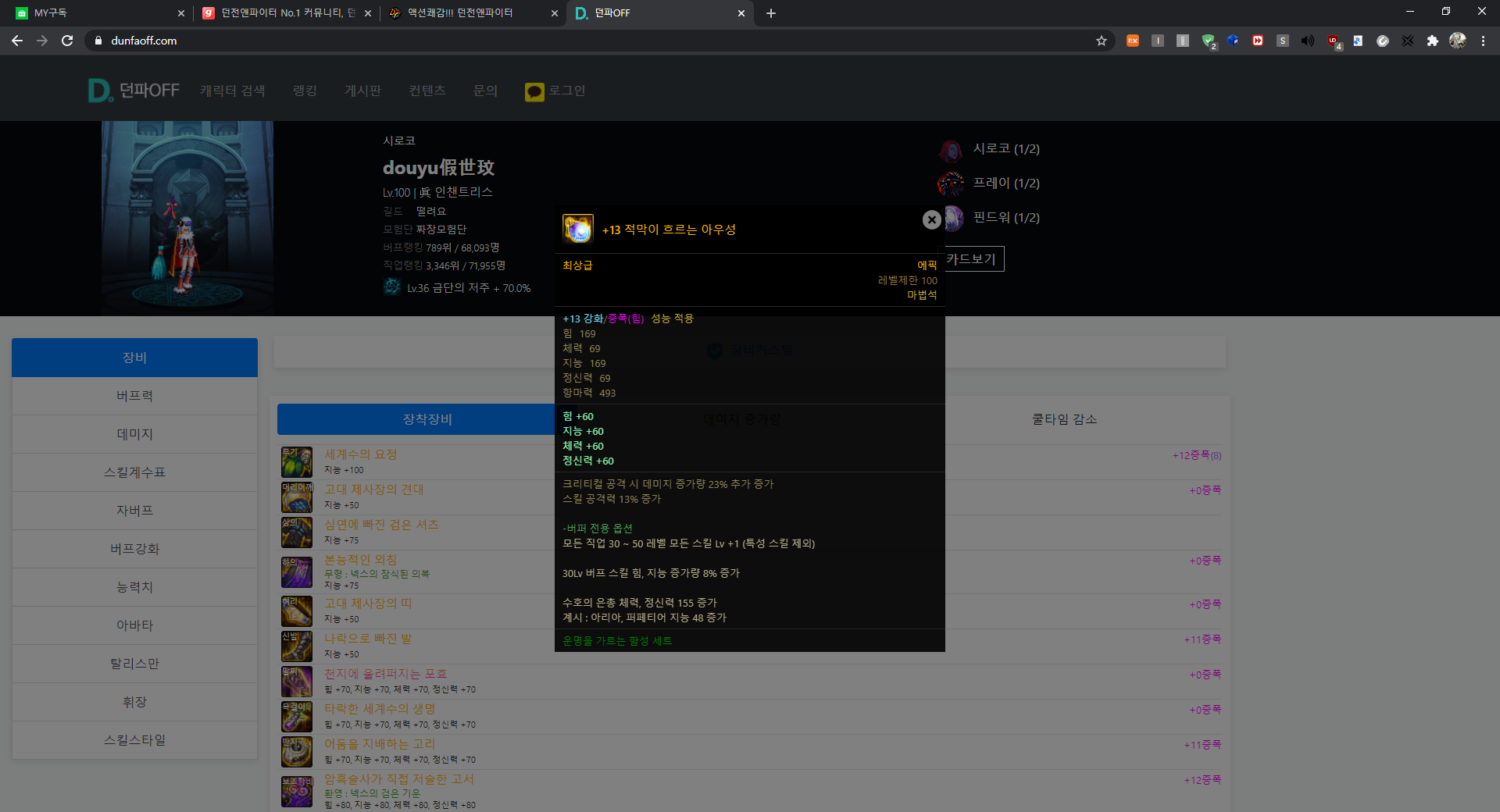Click the 카드보기 button

(973, 259)
